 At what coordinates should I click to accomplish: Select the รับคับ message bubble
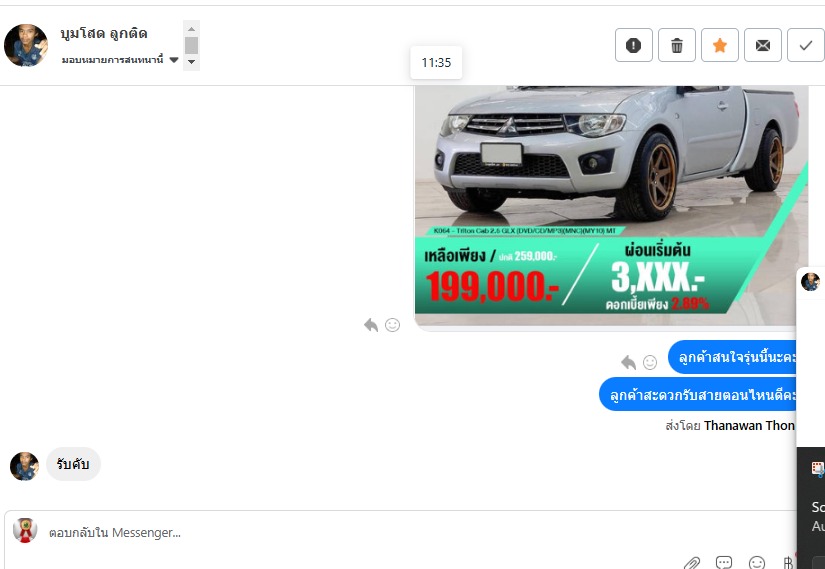point(73,464)
